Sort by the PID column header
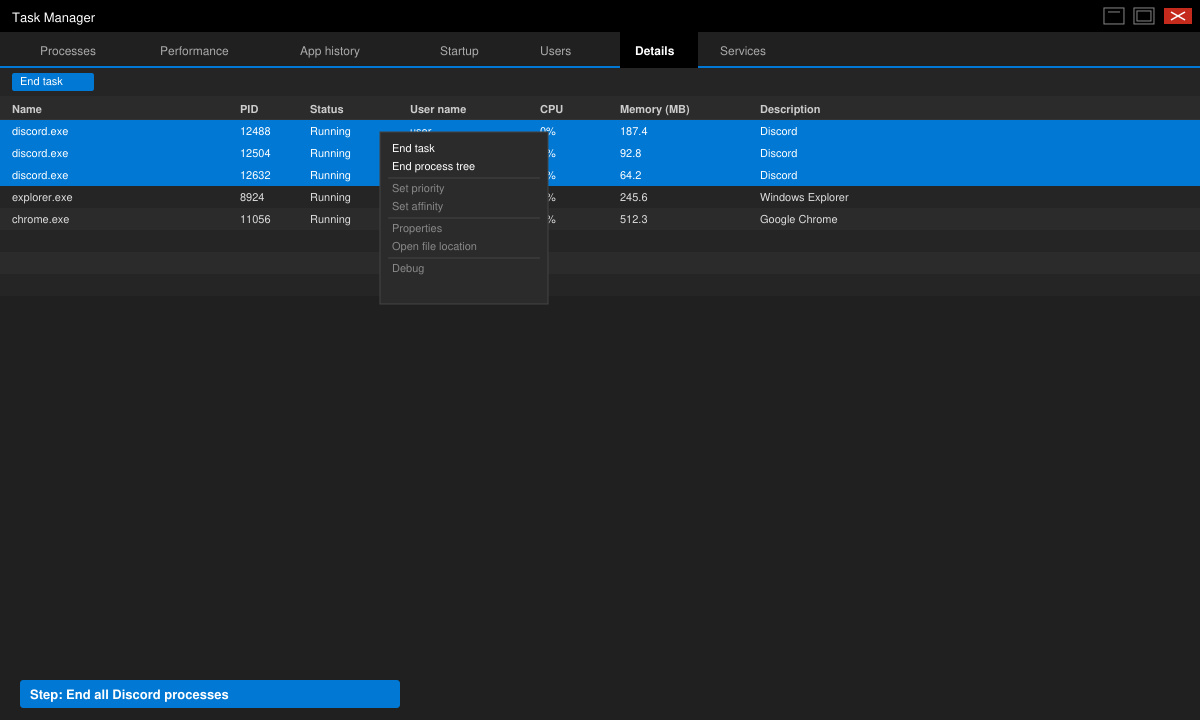 [249, 109]
